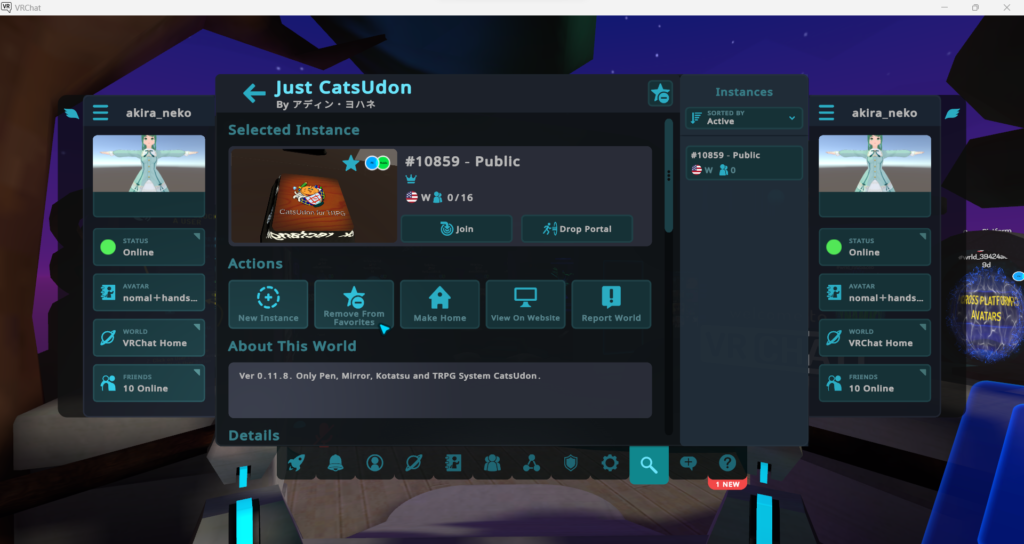This screenshot has width=1024, height=544.
Task: Click Drop Portal button
Action: tap(577, 229)
